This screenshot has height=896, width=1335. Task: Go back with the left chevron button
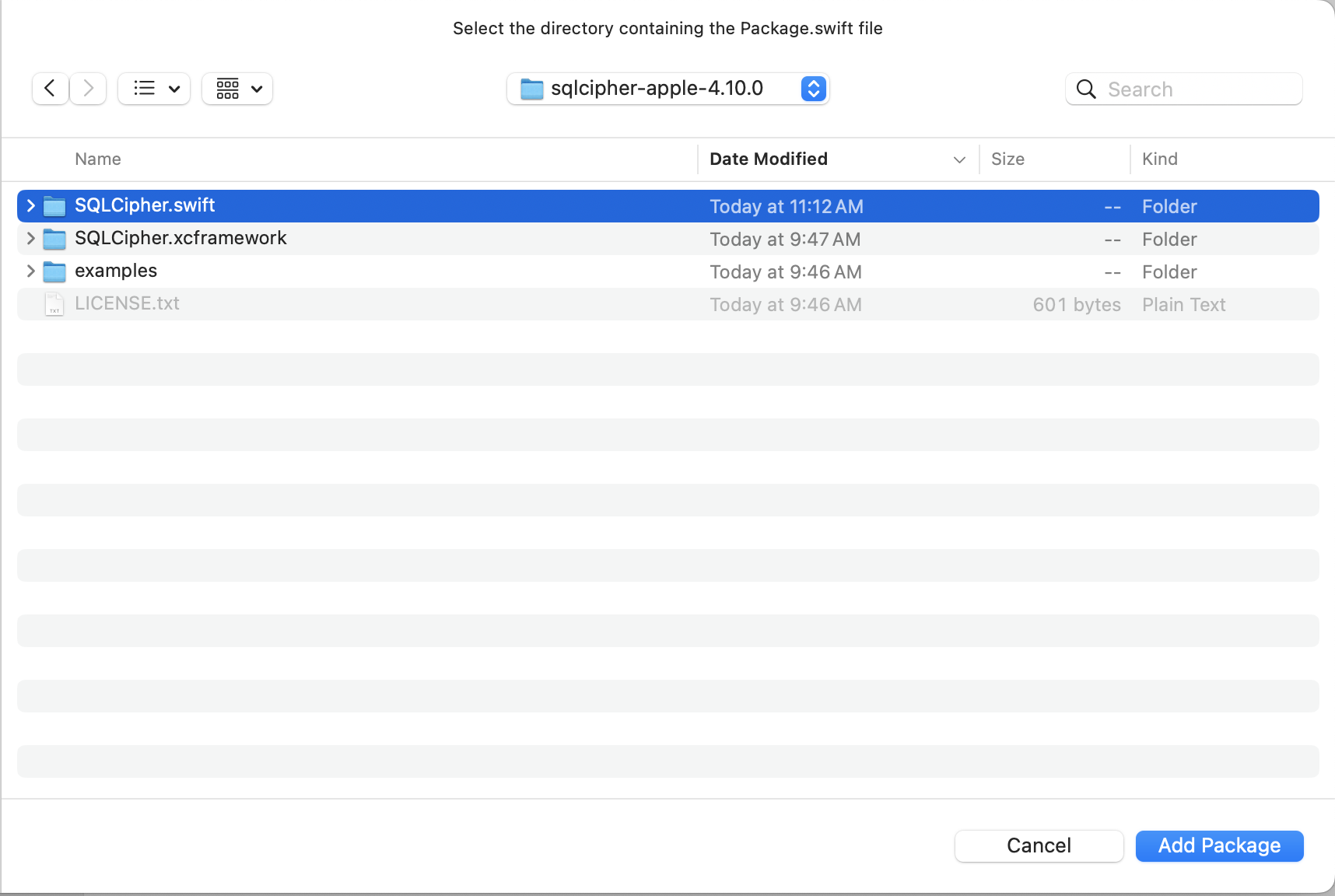tap(51, 89)
